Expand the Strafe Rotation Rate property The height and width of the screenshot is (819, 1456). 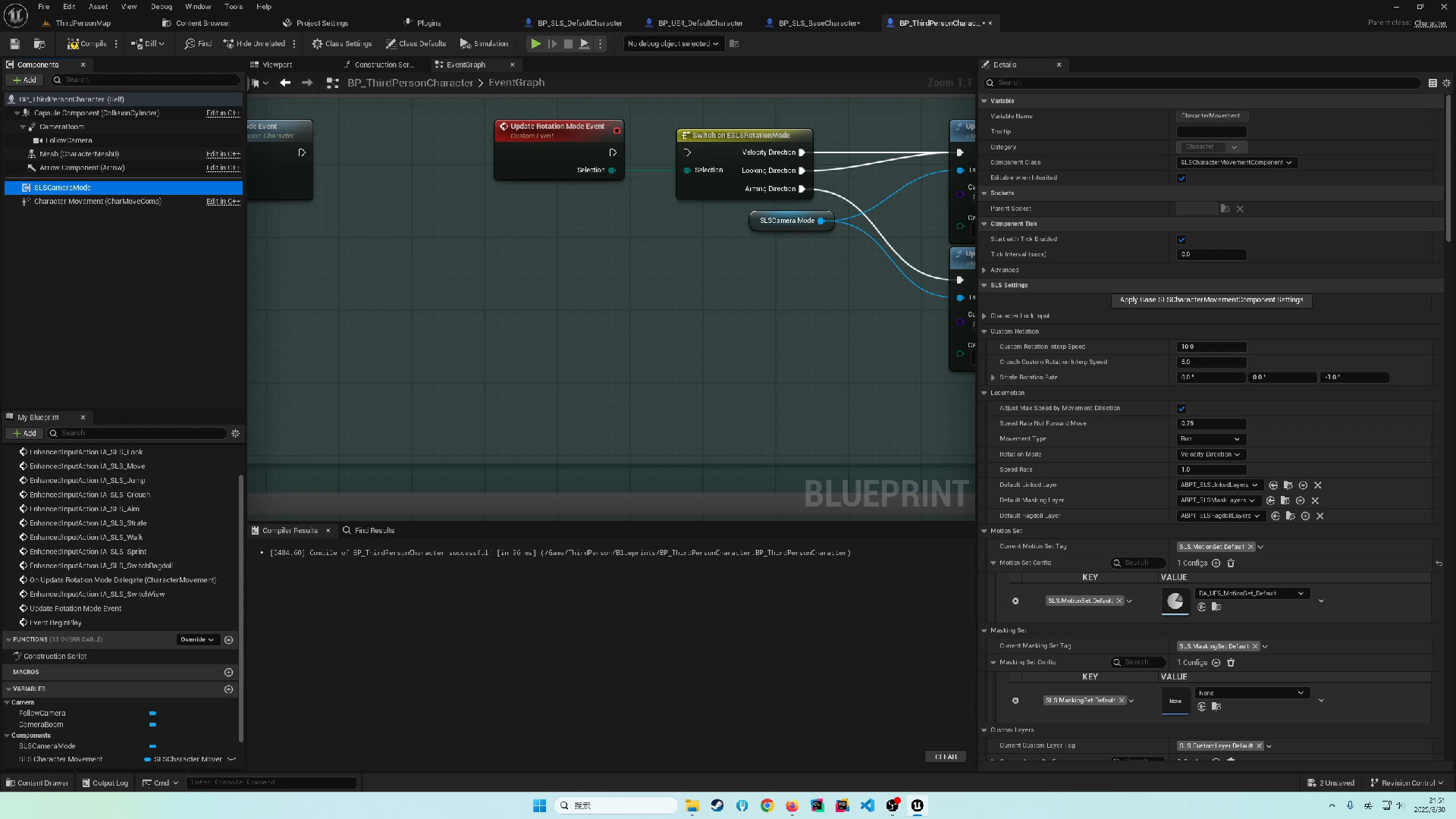tap(993, 378)
